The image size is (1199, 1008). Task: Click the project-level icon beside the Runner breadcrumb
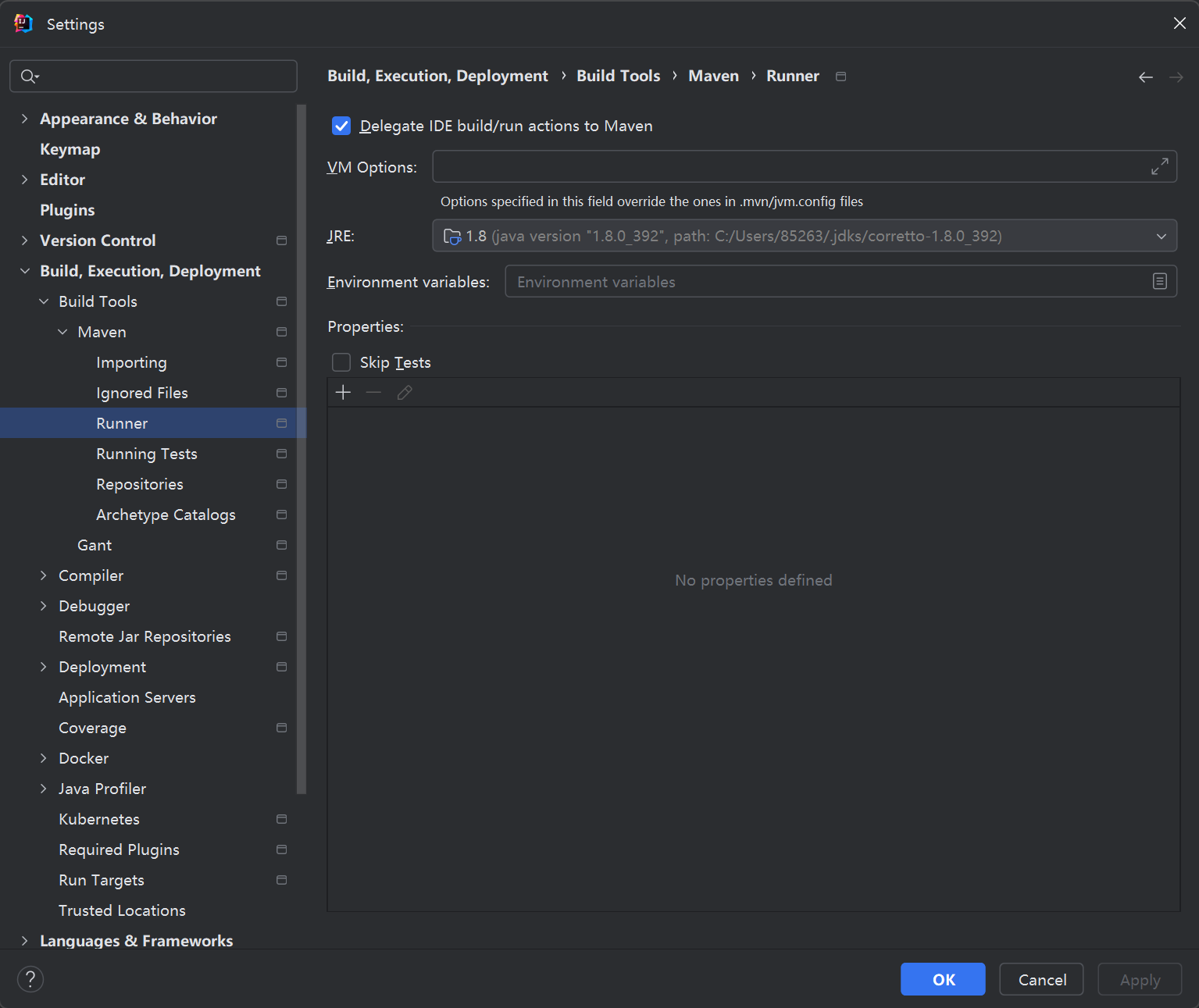coord(840,77)
